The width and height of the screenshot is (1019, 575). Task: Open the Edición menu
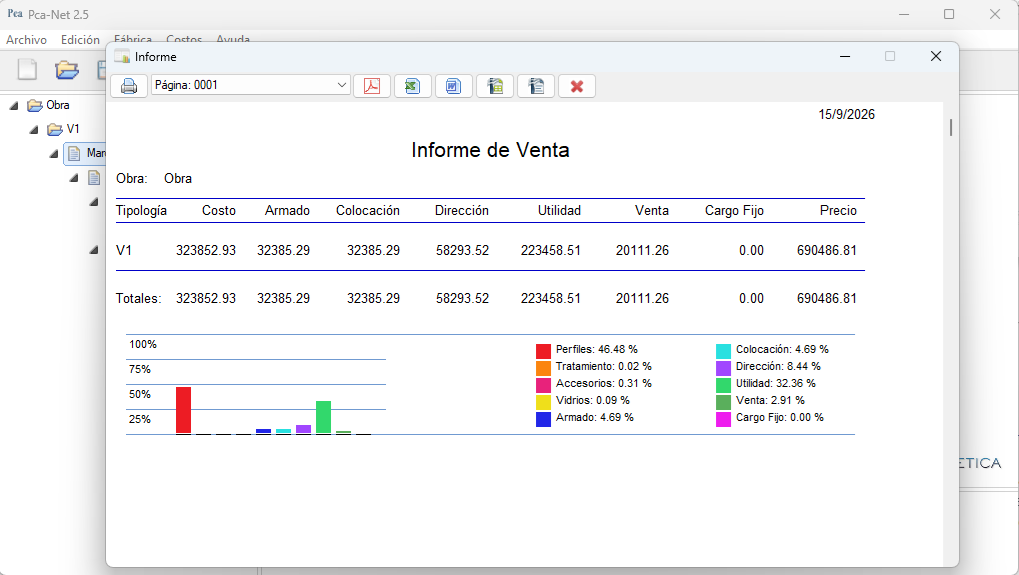pos(81,40)
